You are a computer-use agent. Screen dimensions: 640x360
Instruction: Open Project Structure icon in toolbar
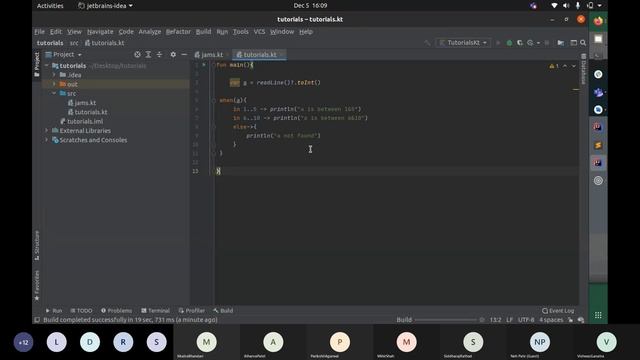click(x=560, y=42)
